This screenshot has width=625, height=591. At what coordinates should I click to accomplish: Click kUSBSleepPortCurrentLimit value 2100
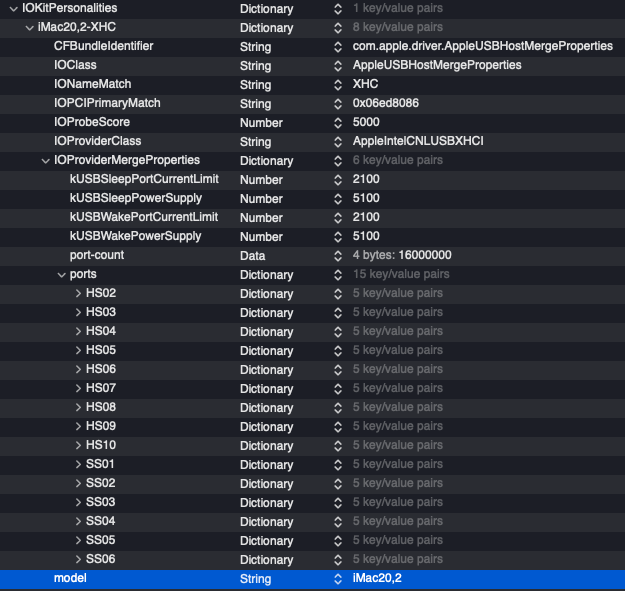click(x=366, y=179)
